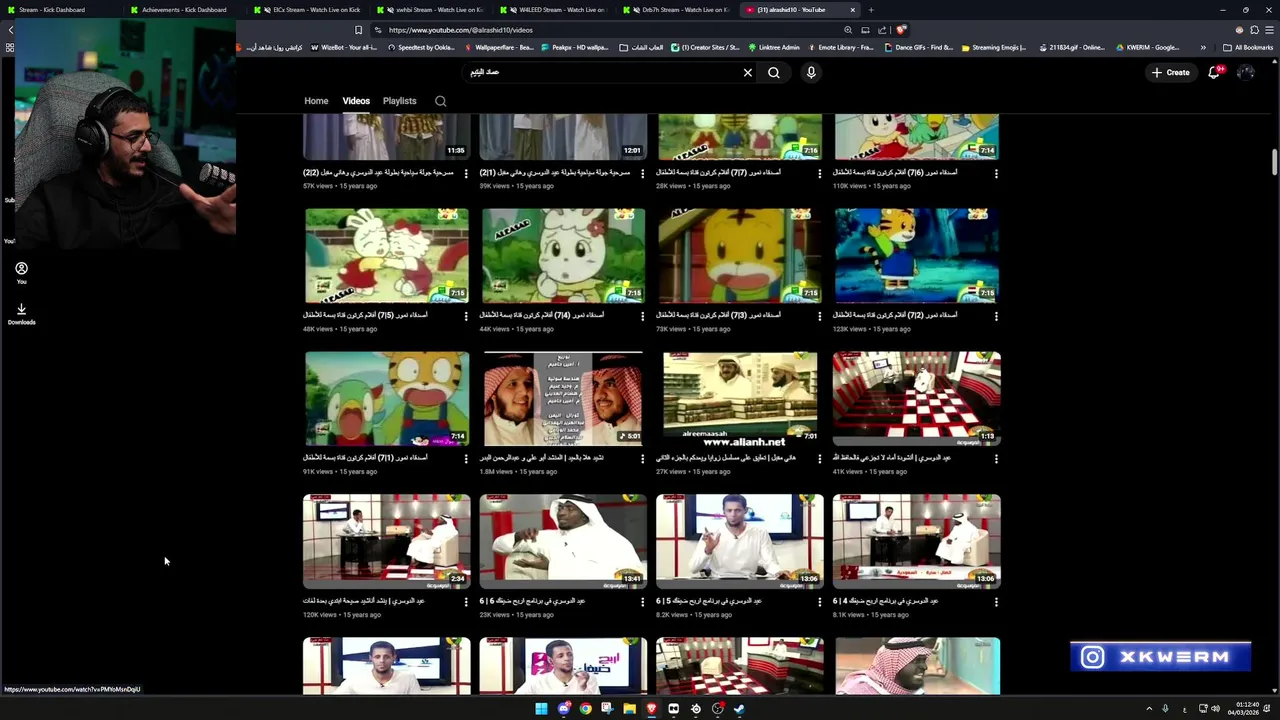Bookmark this page via address bar icon

click(358, 30)
